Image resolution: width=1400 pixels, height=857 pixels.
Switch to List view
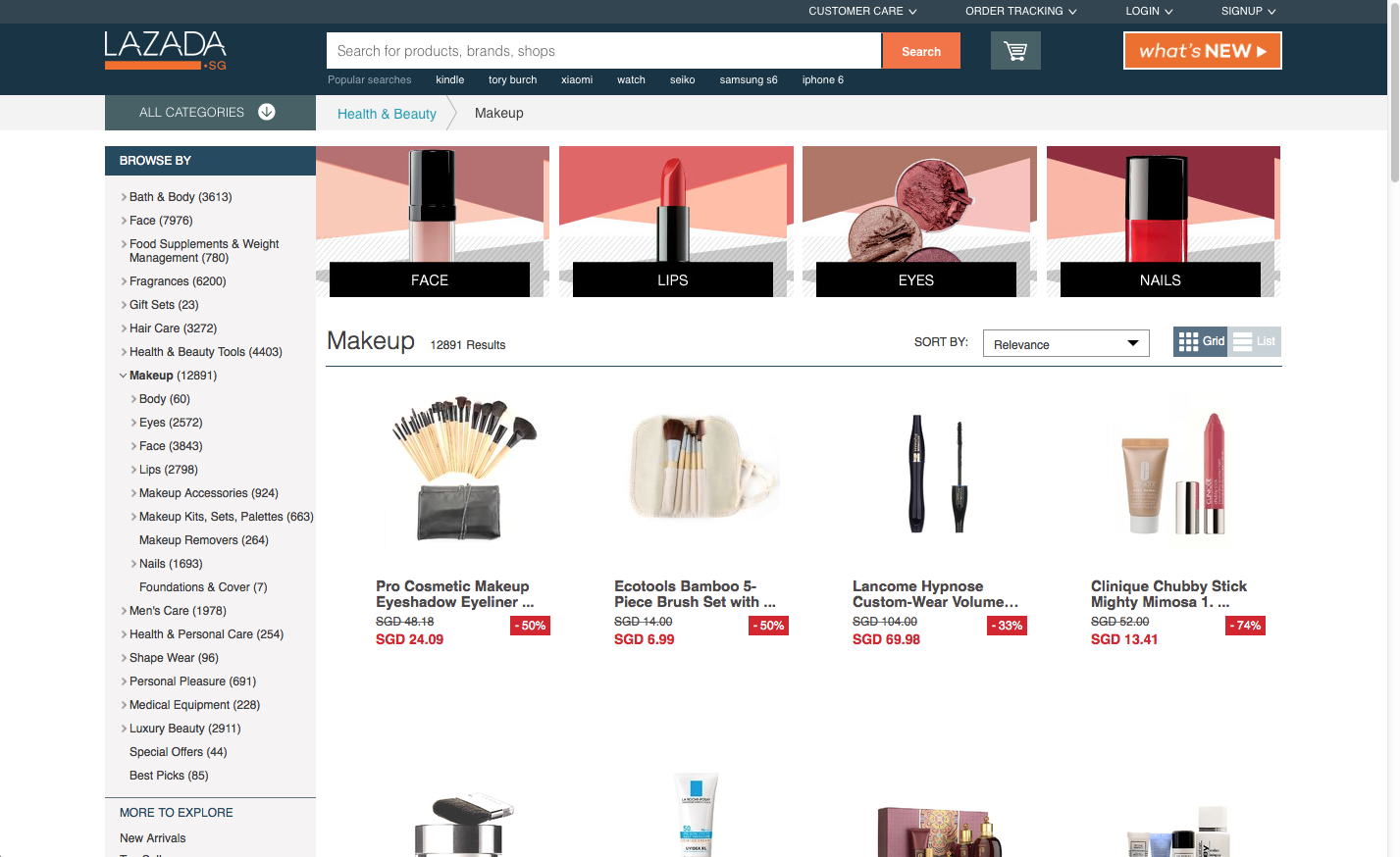click(x=1255, y=341)
